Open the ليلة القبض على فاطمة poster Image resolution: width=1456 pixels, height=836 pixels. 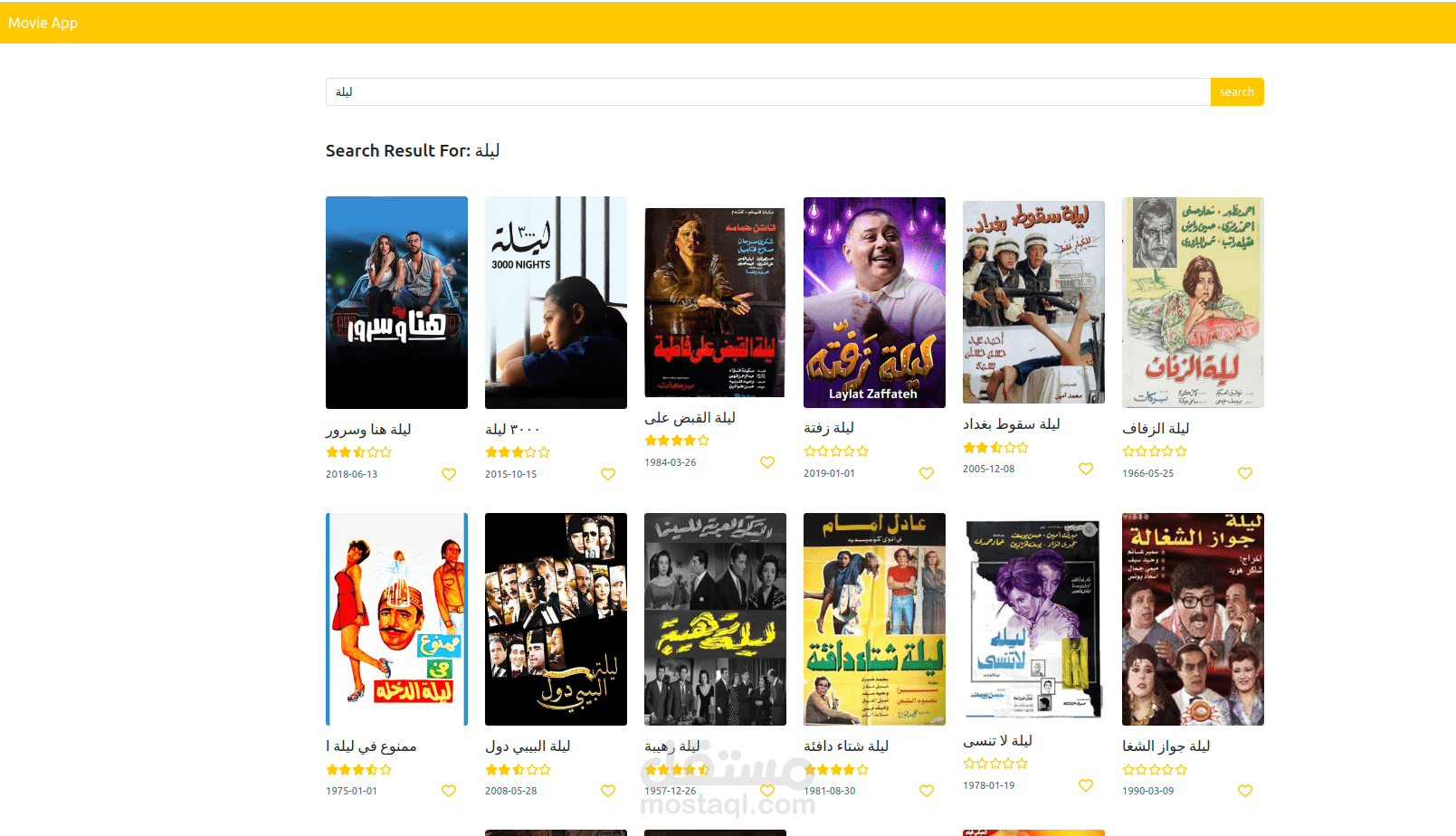(x=715, y=302)
